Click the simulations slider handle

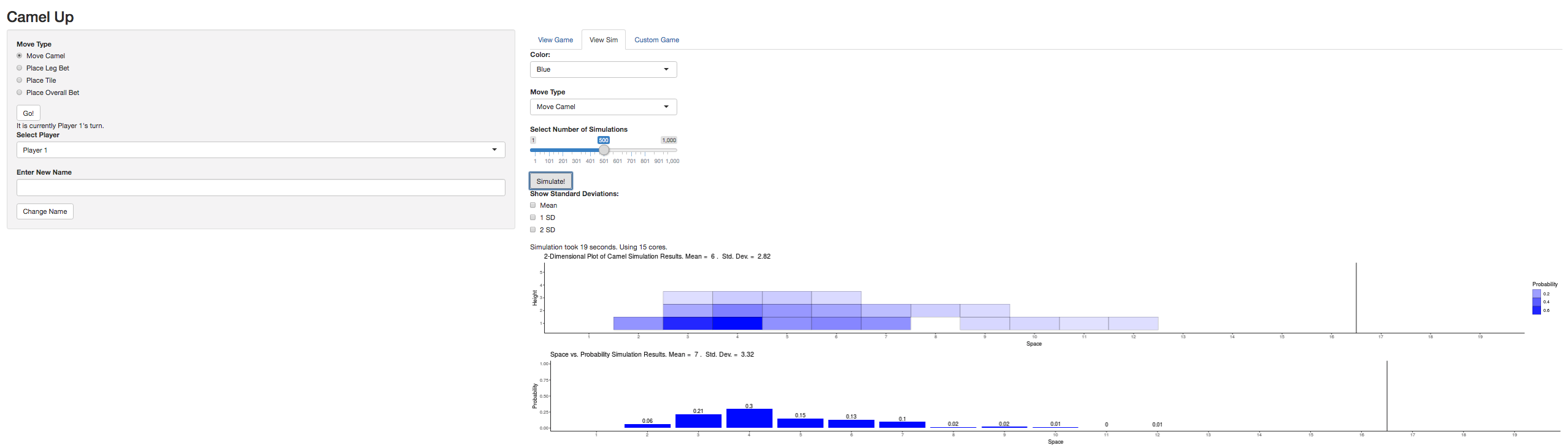604,150
